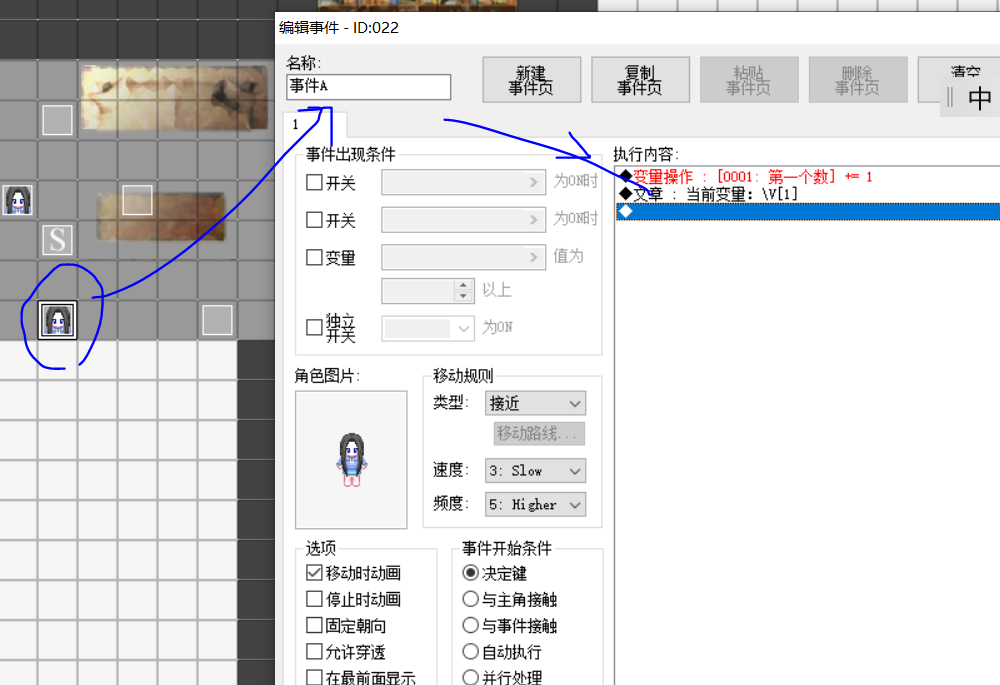The image size is (1000, 685).
Task: Open the 速度 speed dropdown
Action: (535, 471)
